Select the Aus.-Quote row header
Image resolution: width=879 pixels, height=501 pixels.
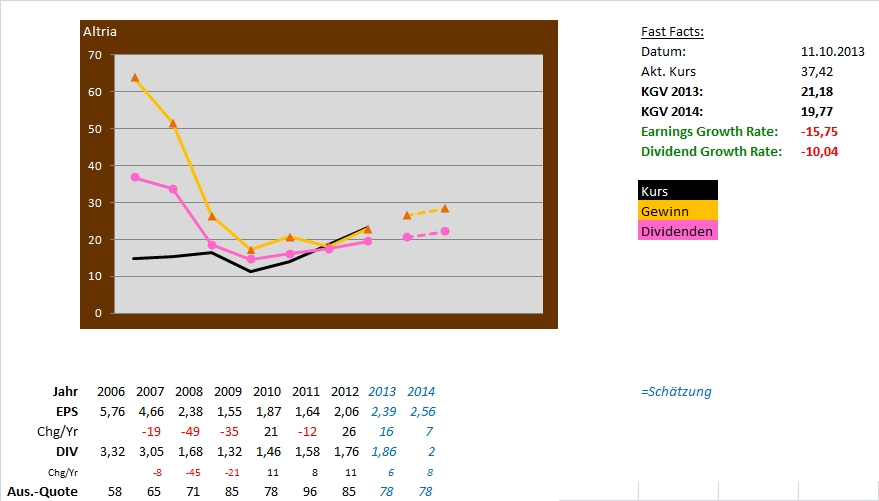(x=43, y=491)
